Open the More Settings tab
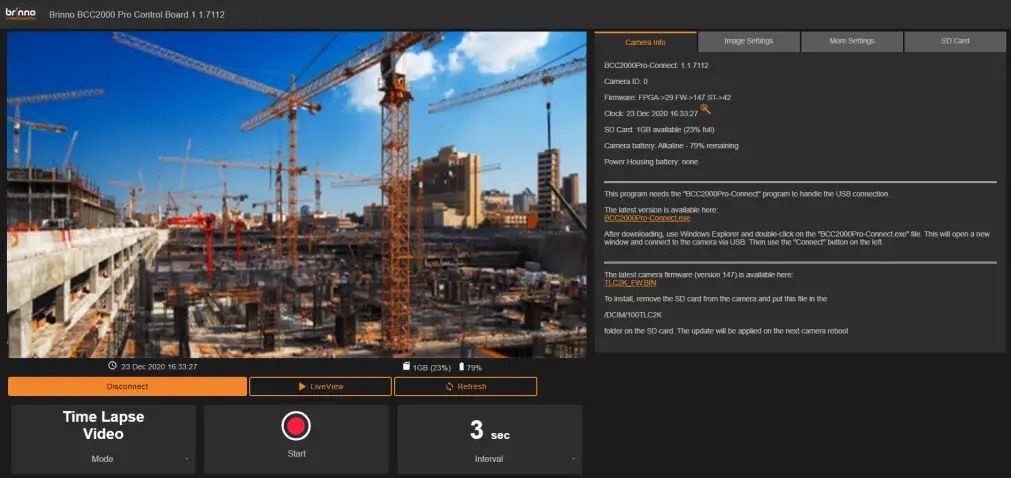The width and height of the screenshot is (1011, 478). [x=852, y=41]
